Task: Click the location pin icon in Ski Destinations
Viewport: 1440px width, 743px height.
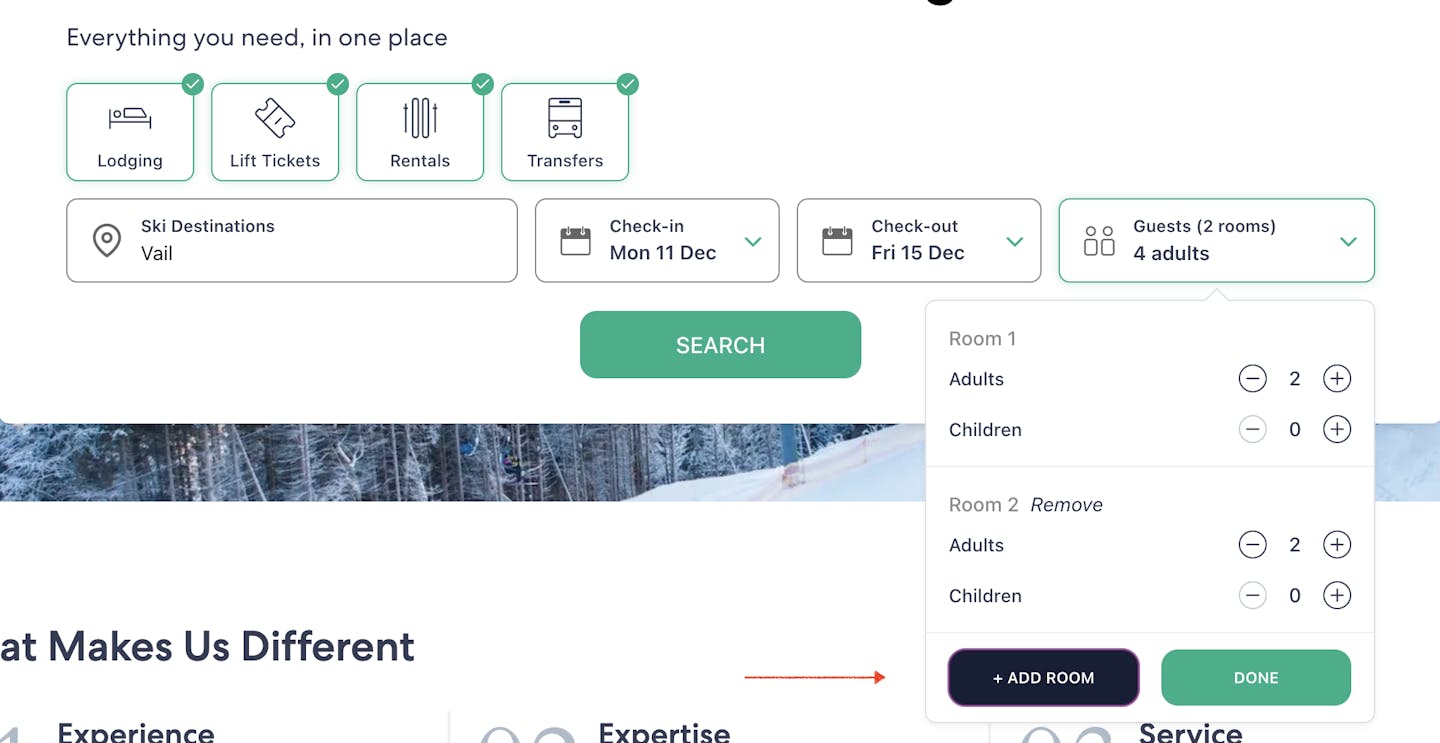Action: click(x=107, y=241)
